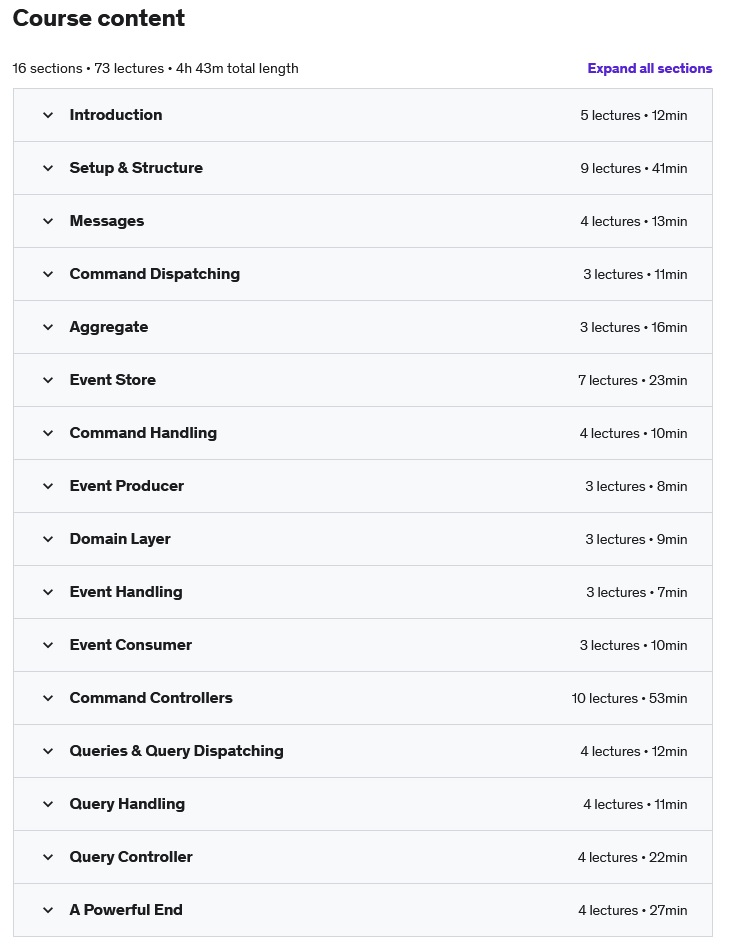Viewport: 729px width, 949px height.
Task: Expand the Event Store chevron arrow
Action: coord(48,380)
